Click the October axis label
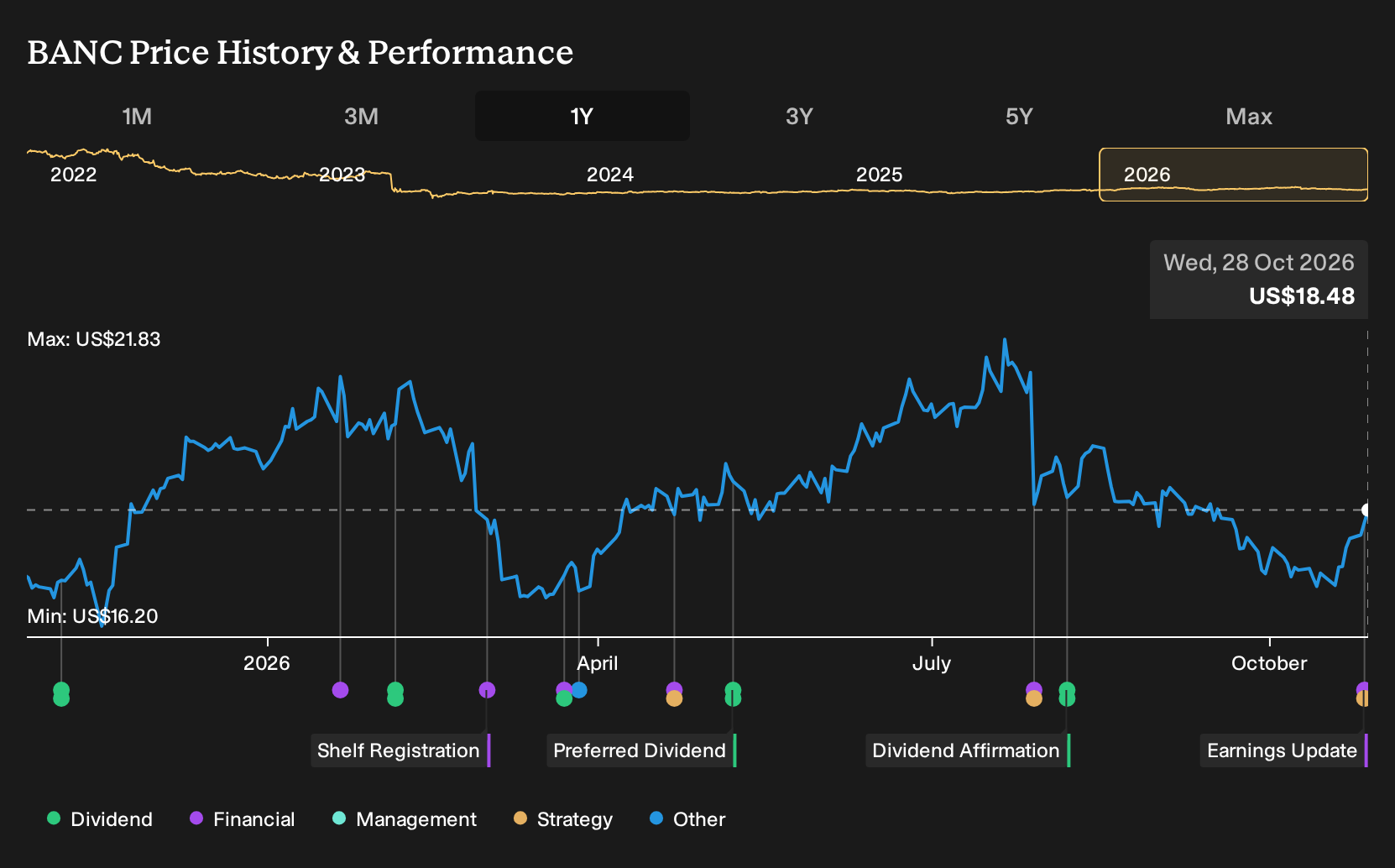Image resolution: width=1395 pixels, height=868 pixels. tap(1269, 663)
